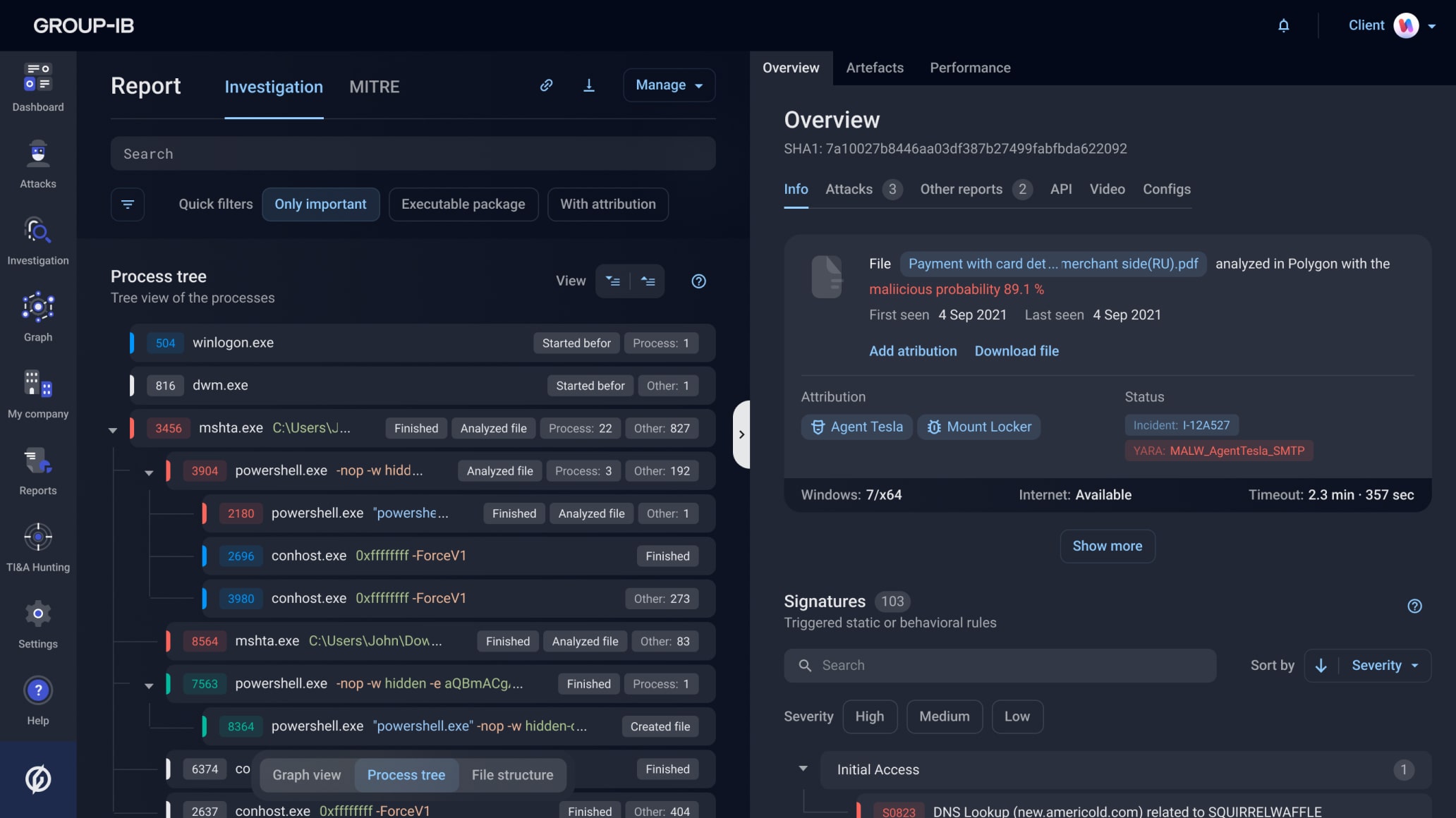Download report using the download arrow icon

[588, 85]
